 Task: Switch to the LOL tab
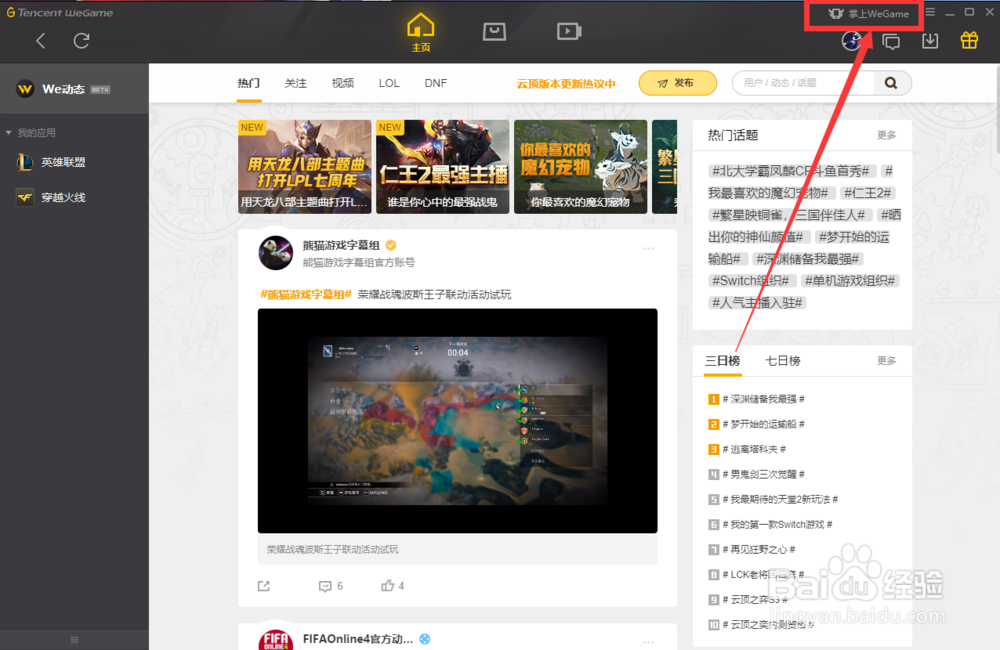coord(389,83)
